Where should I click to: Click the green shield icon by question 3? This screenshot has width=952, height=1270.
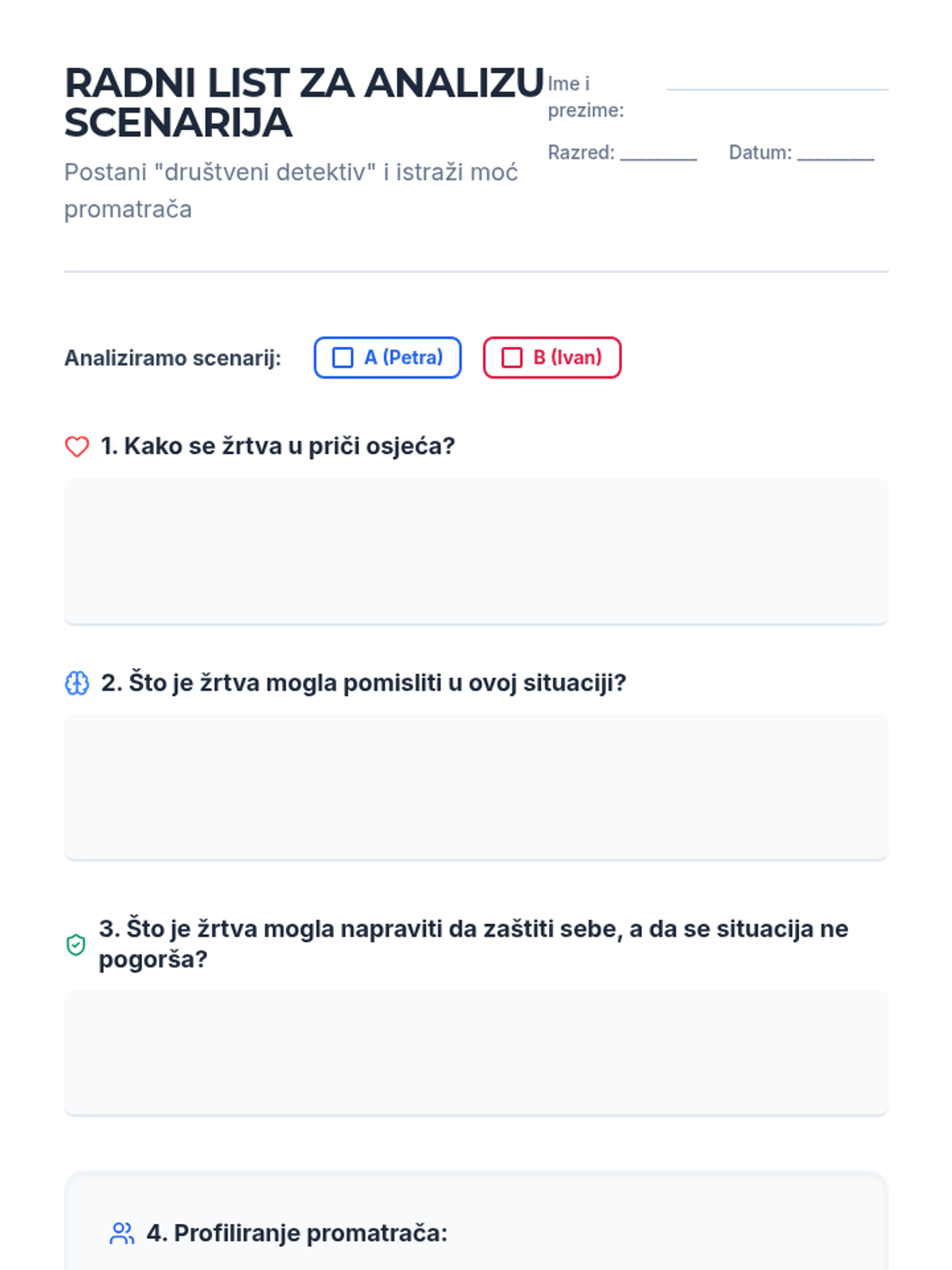[x=75, y=945]
